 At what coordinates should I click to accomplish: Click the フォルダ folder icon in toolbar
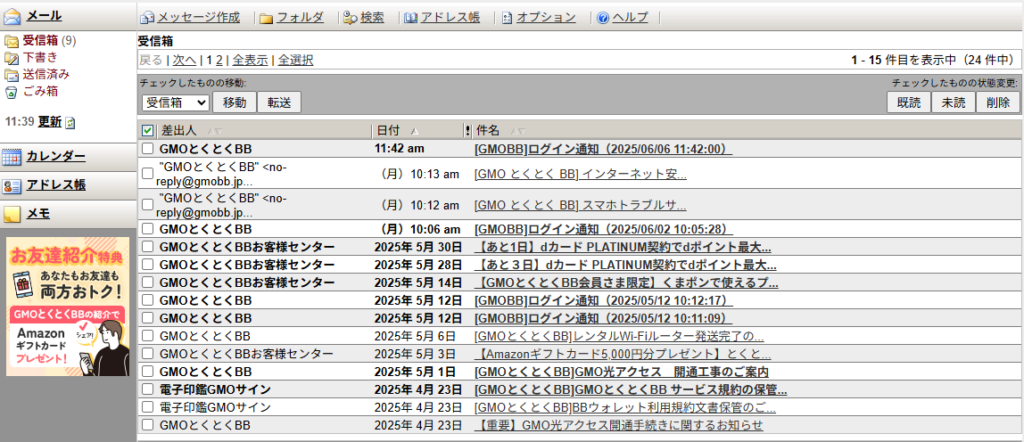click(266, 18)
